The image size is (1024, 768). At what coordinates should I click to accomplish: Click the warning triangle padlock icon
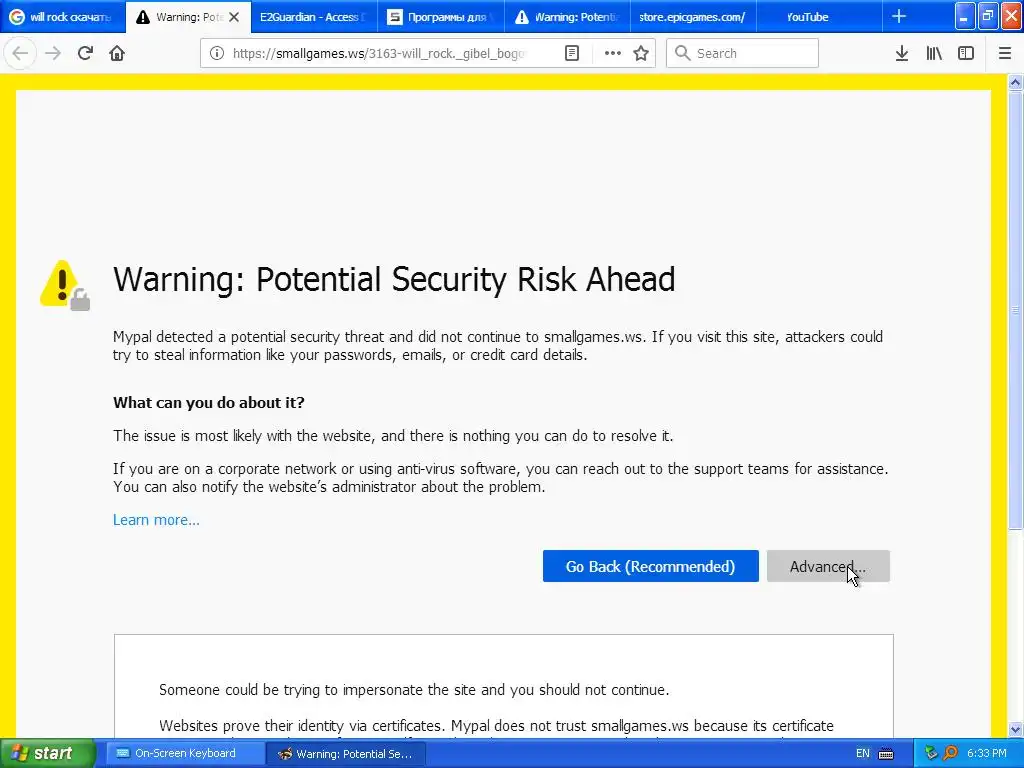(65, 285)
